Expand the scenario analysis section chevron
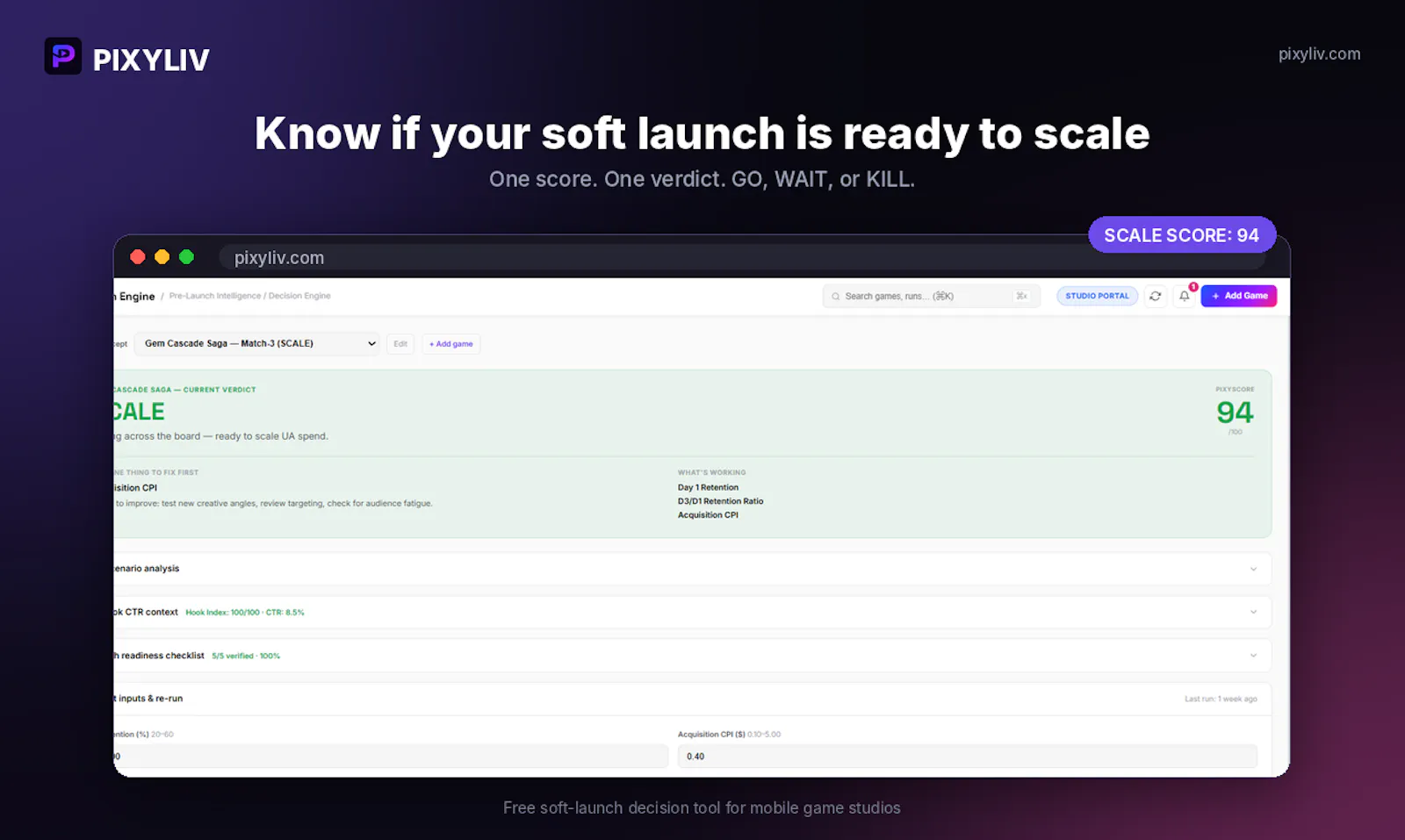This screenshot has height=840, width=1405. (x=1253, y=569)
